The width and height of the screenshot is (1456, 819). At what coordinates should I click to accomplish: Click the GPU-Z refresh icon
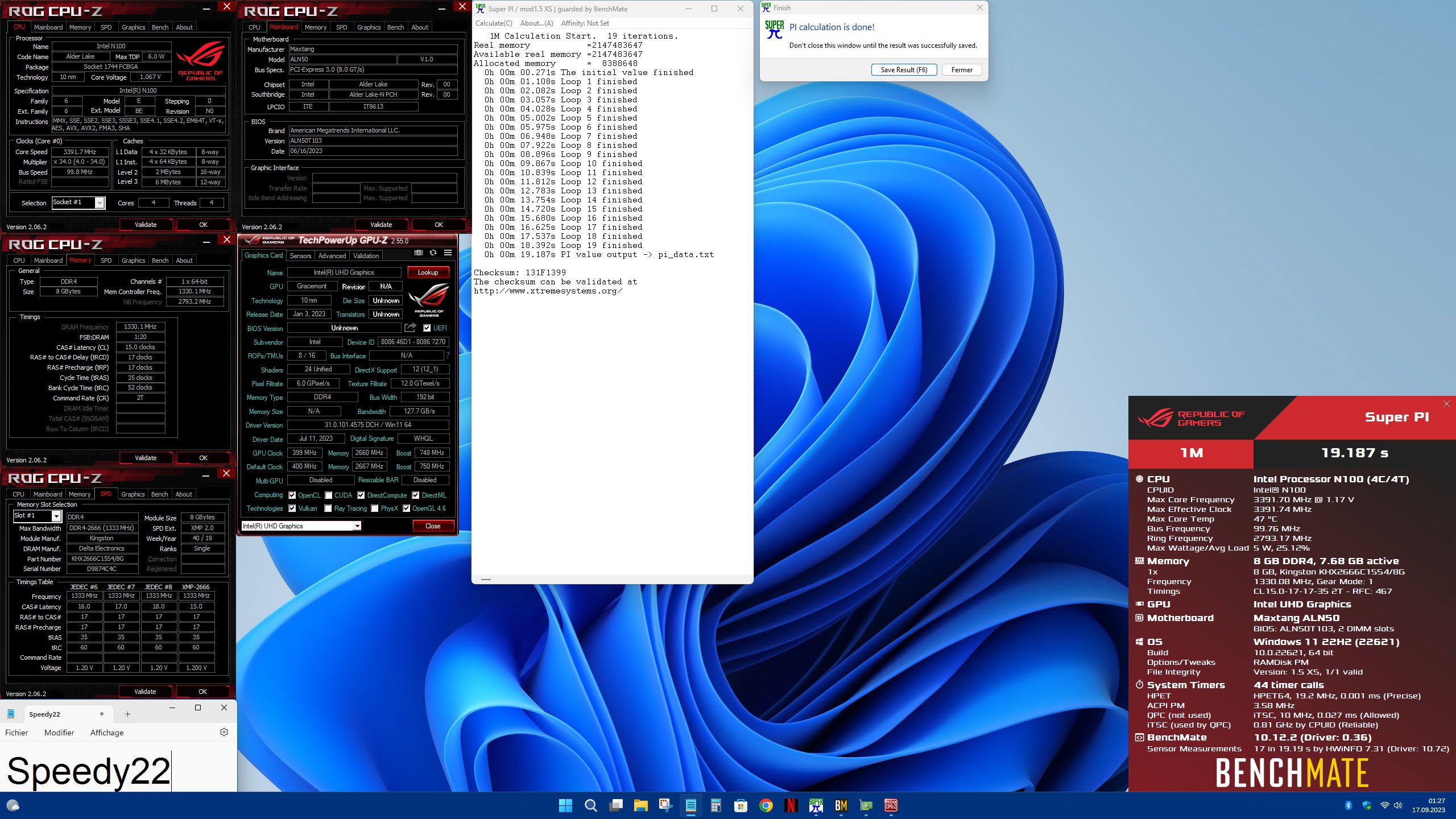tap(433, 253)
